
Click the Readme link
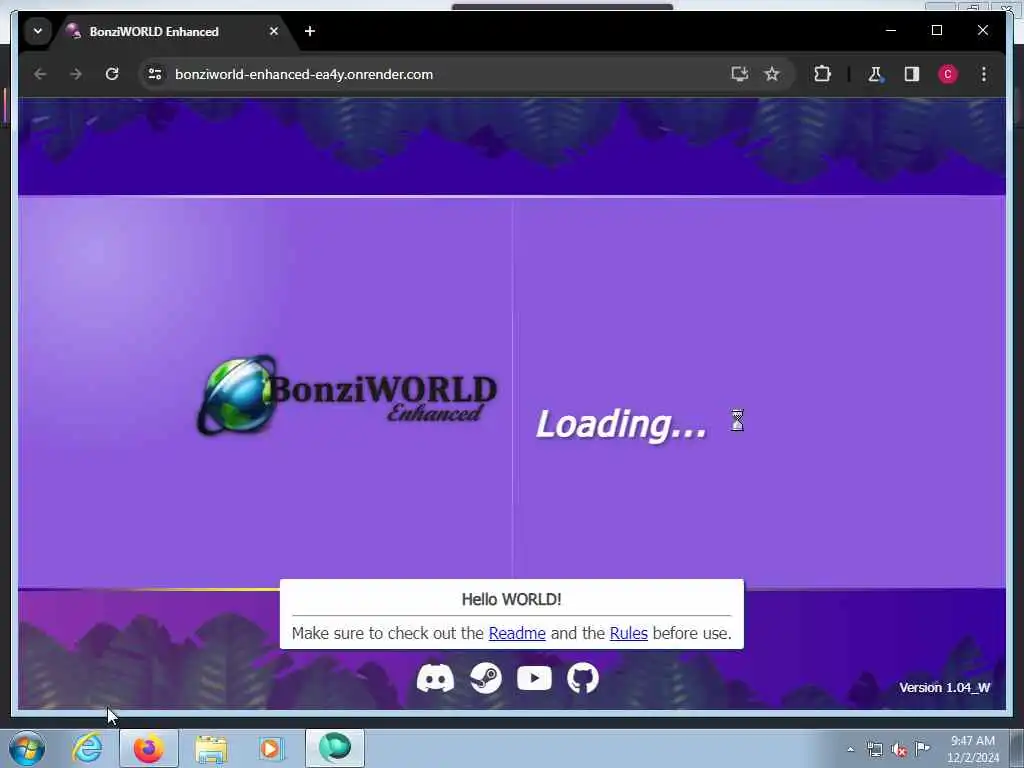(x=517, y=633)
